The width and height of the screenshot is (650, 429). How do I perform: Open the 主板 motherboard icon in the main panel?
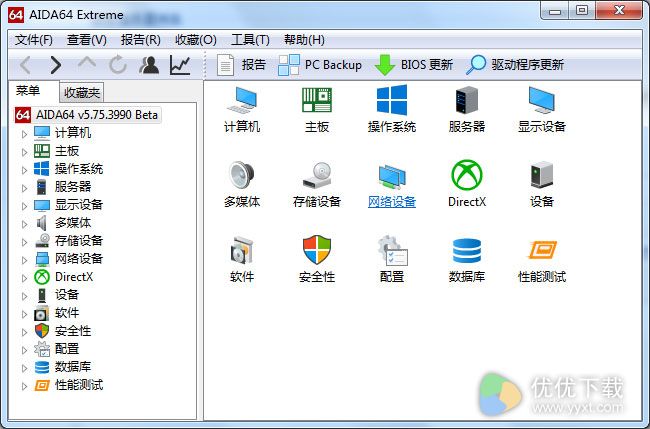pos(317,100)
